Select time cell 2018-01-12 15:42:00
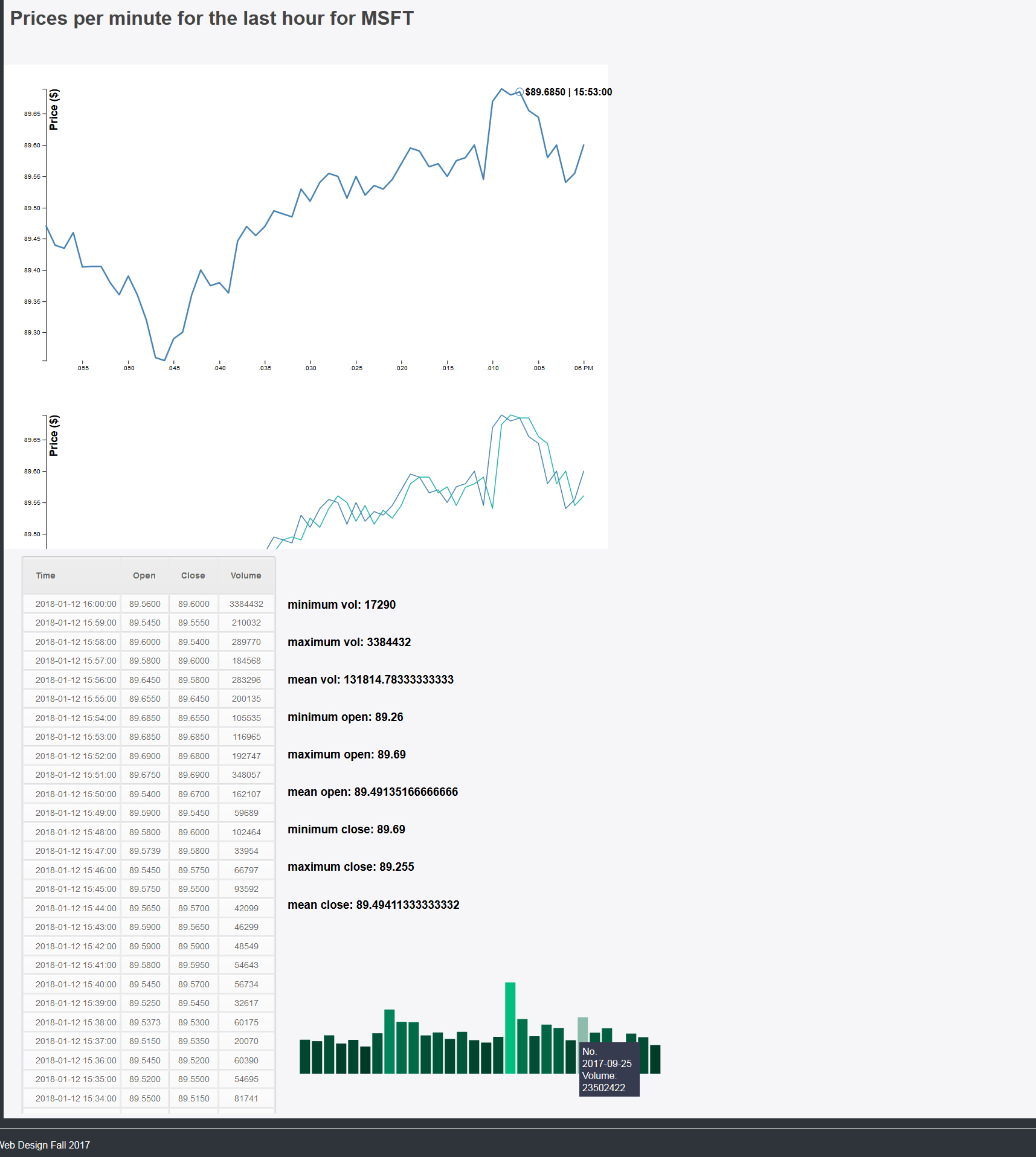 [x=76, y=946]
